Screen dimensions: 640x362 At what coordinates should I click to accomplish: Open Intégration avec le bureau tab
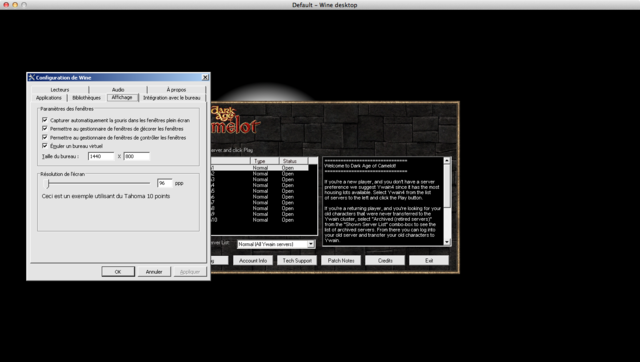pyautogui.click(x=172, y=98)
